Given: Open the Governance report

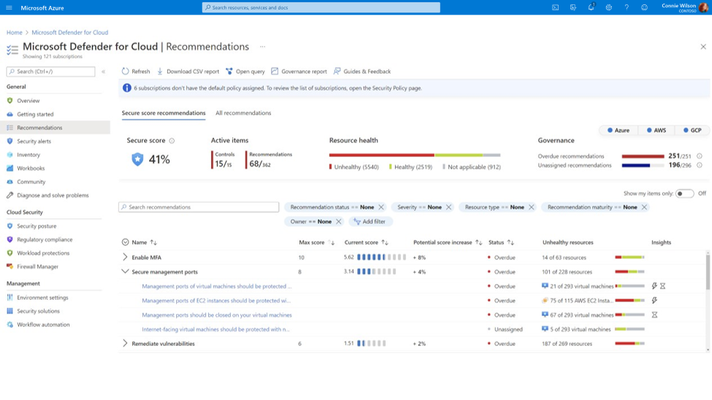Looking at the screenshot, I should click(x=299, y=71).
